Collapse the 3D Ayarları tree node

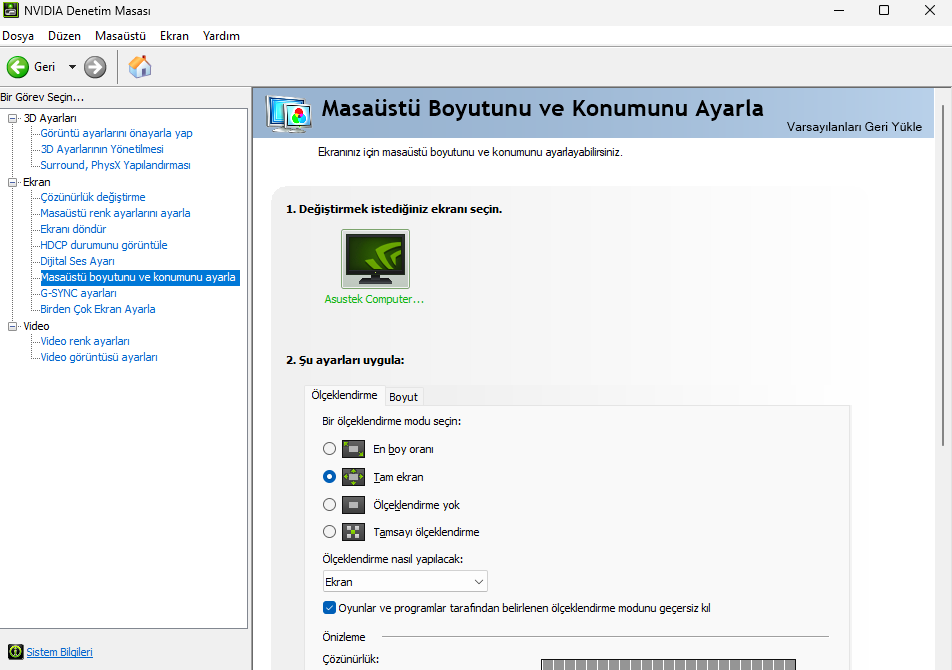pyautogui.click(x=13, y=118)
